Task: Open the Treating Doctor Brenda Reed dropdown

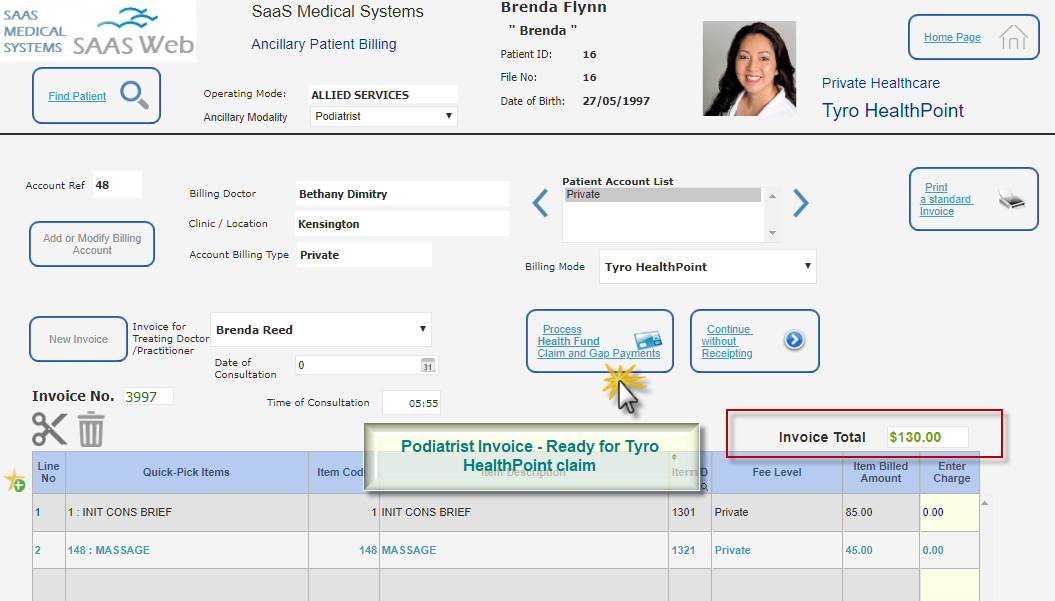Action: 321,330
